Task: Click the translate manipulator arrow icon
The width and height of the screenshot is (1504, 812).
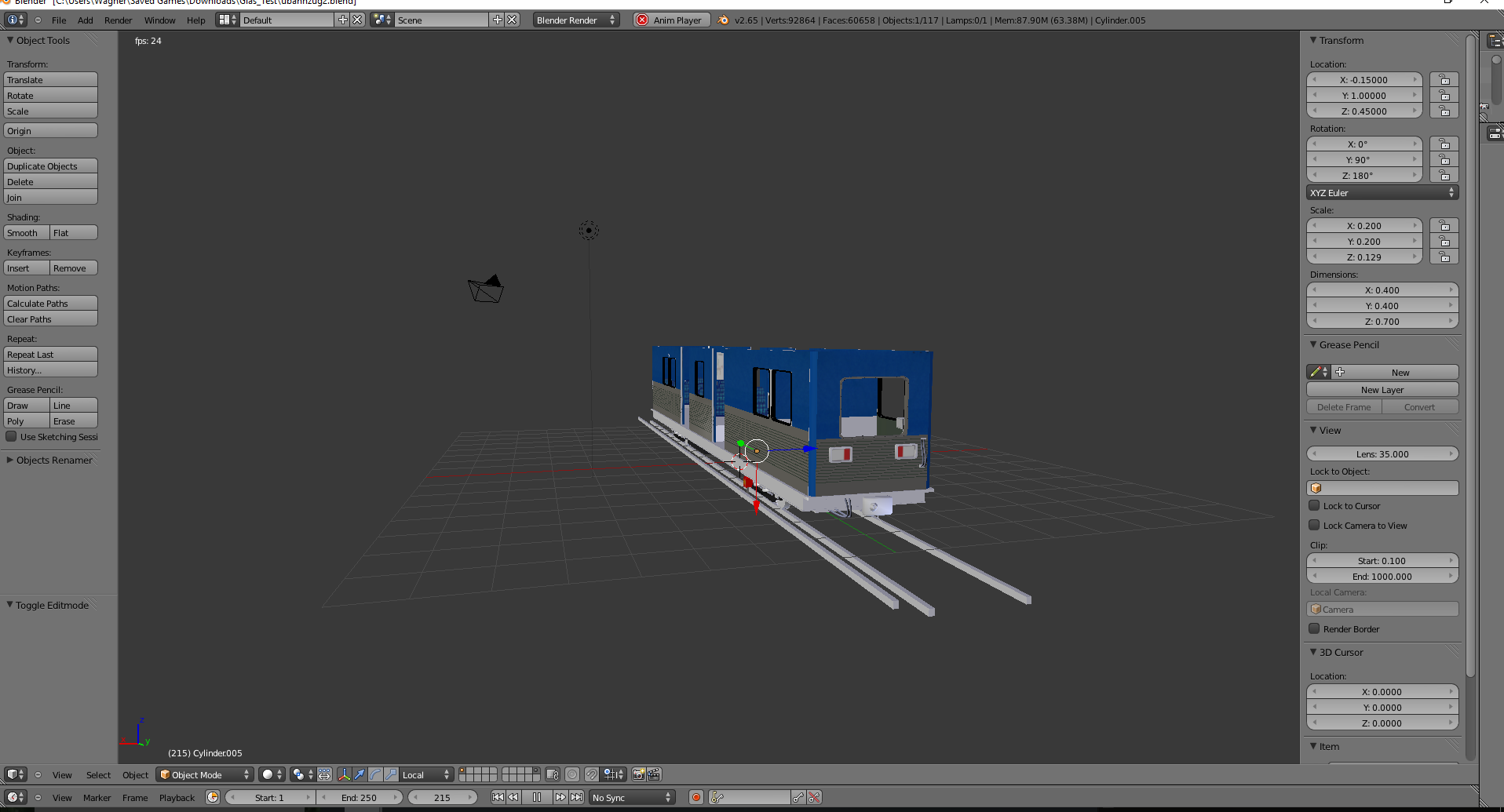Action: click(360, 774)
